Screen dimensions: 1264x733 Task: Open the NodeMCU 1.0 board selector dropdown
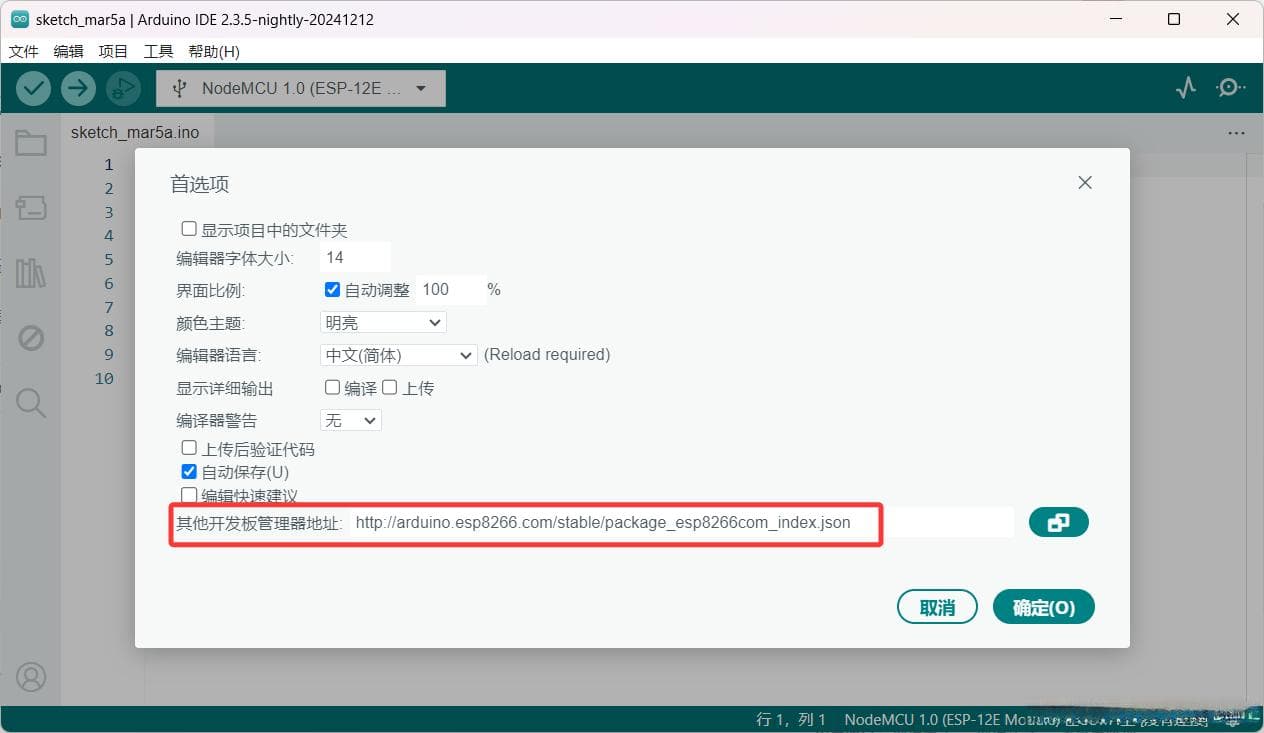tap(301, 88)
